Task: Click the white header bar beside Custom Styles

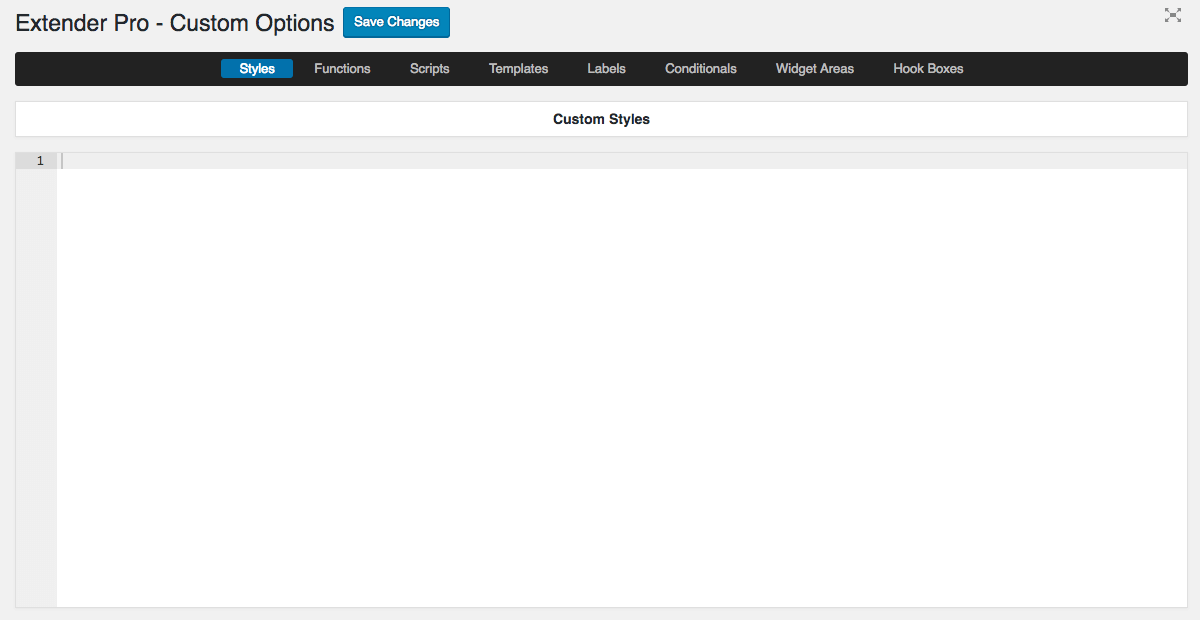Action: 300,119
